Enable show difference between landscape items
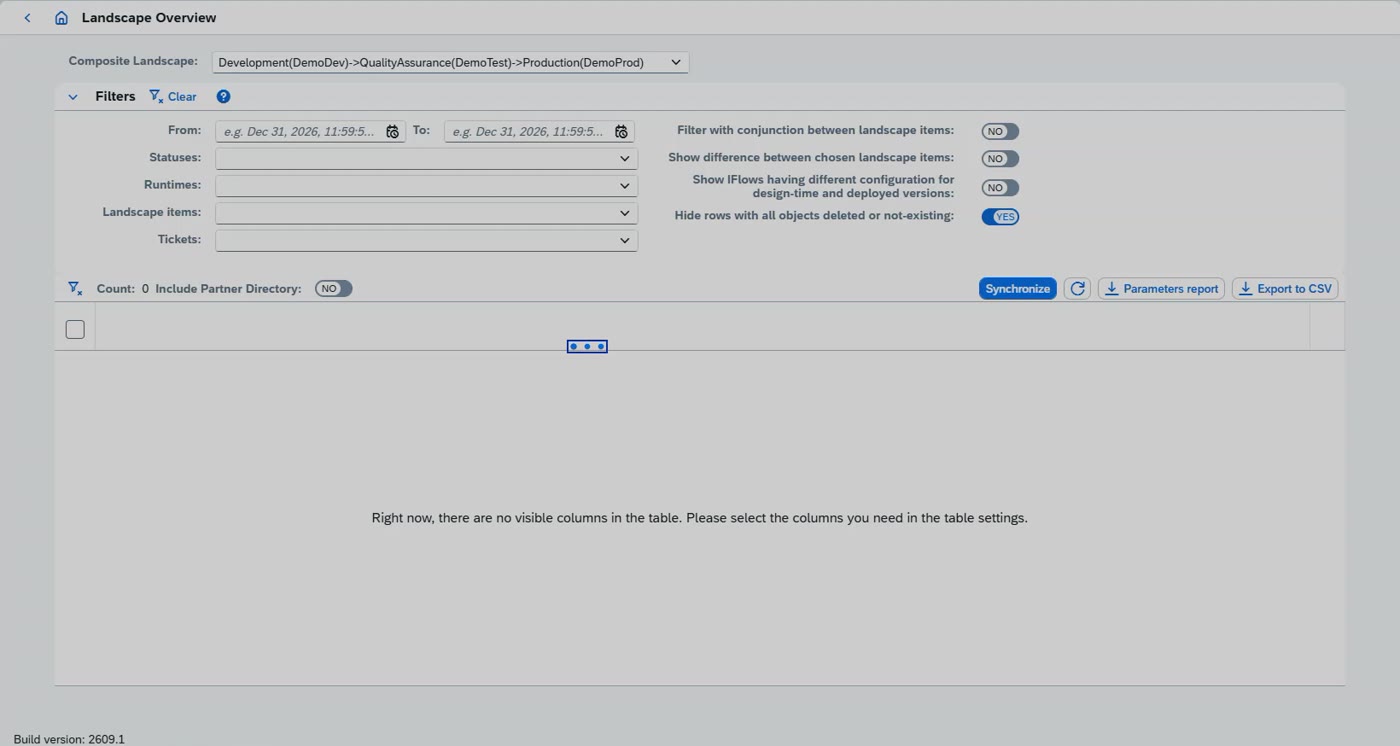Screen dimensions: 1400x746 pyautogui.click(x=1000, y=159)
